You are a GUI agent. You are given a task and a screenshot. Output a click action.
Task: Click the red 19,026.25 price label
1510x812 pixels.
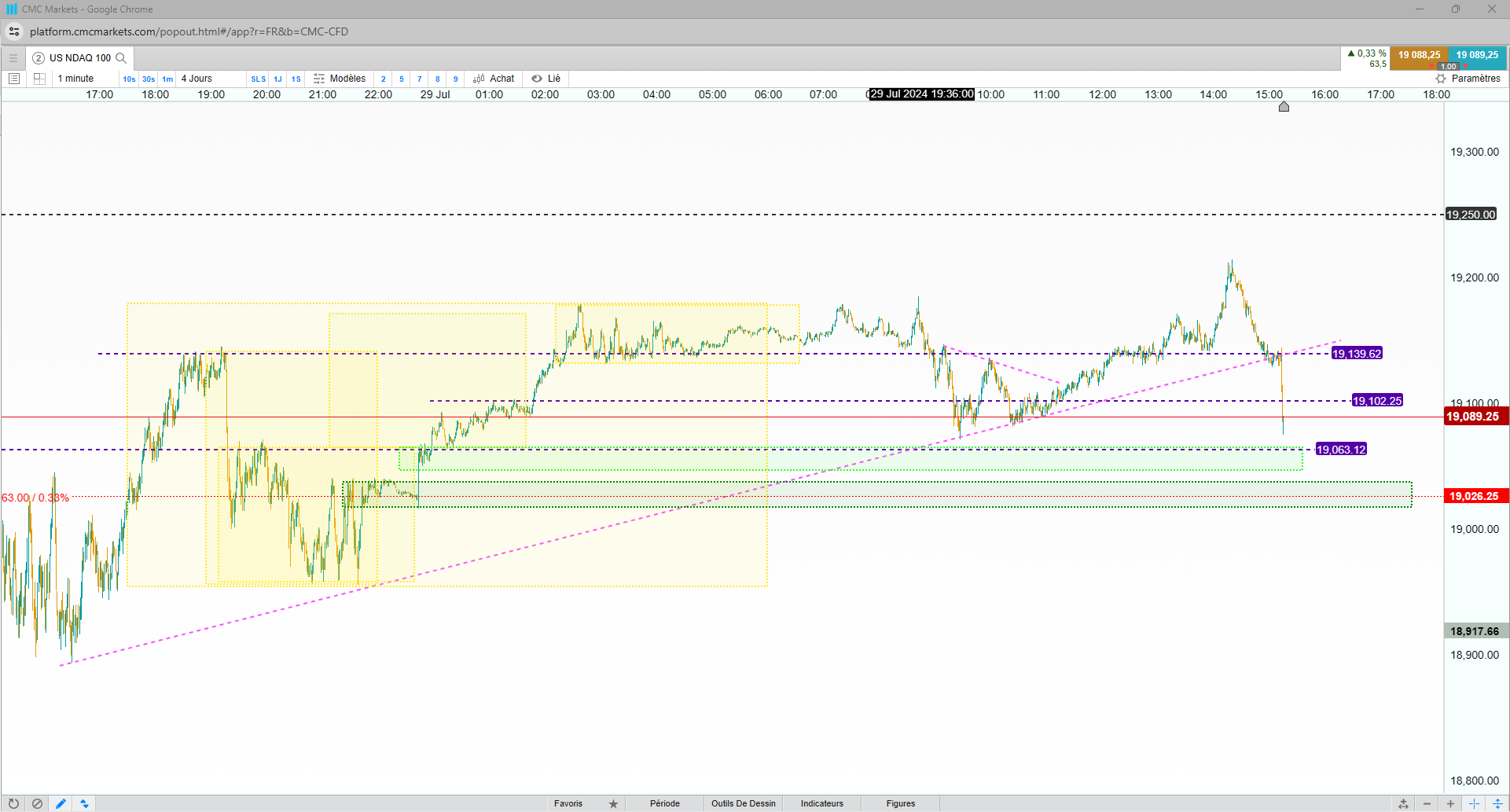click(1475, 496)
